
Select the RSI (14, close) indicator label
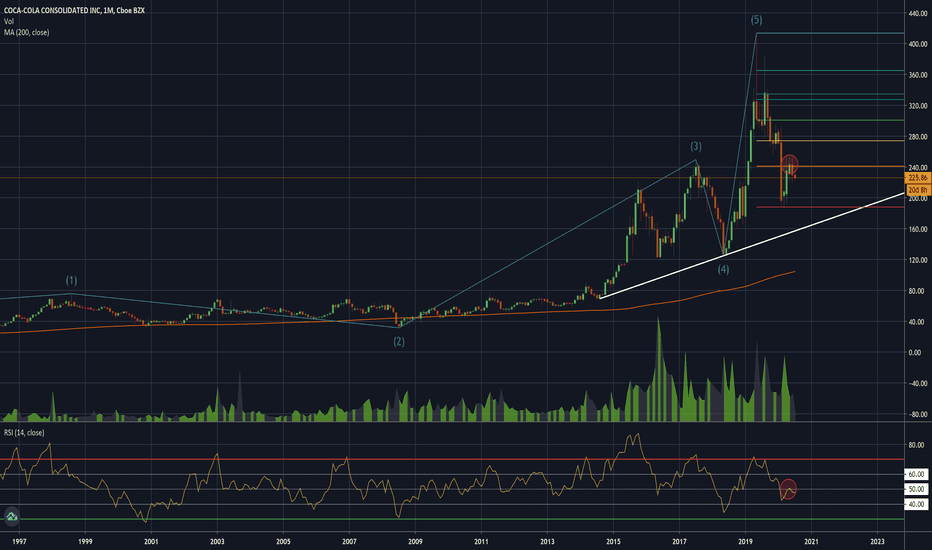pyautogui.click(x=24, y=432)
